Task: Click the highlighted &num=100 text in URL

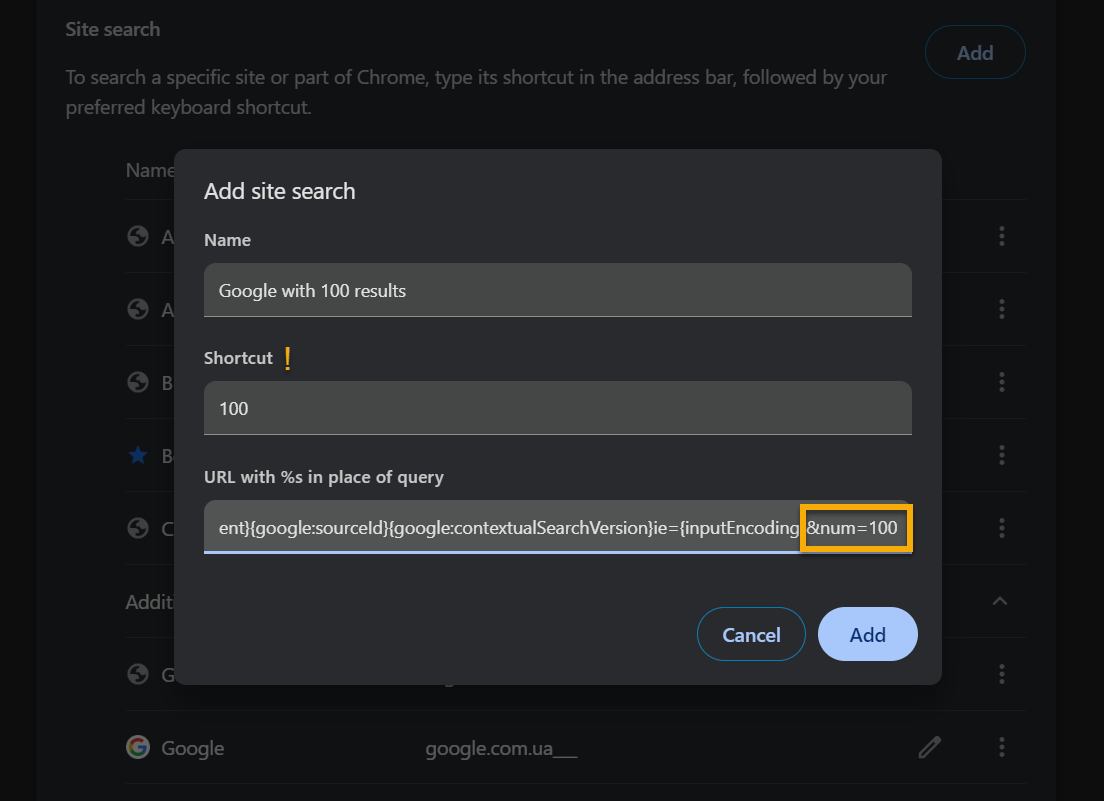Action: click(x=853, y=527)
